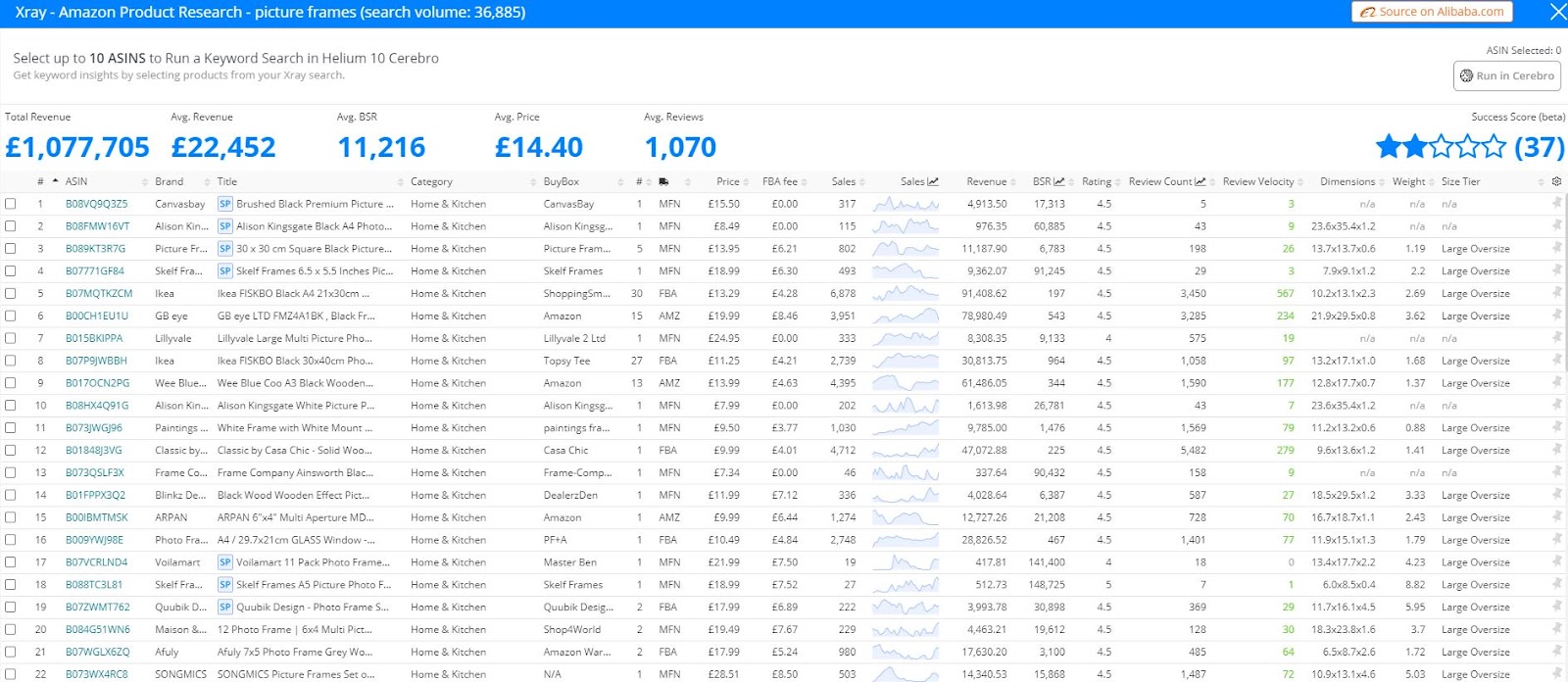Click Avg. BSR value 11,216
The image size is (1568, 682).
click(381, 147)
